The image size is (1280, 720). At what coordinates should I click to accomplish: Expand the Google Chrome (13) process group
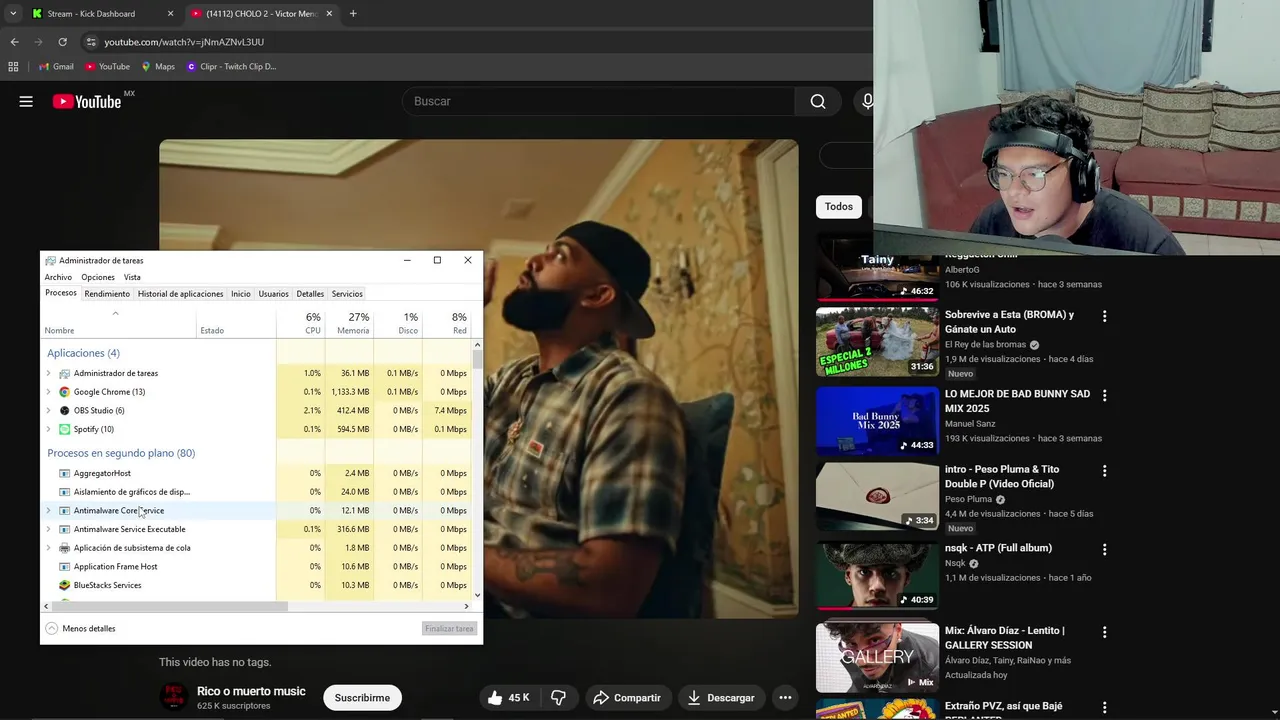[x=48, y=392]
